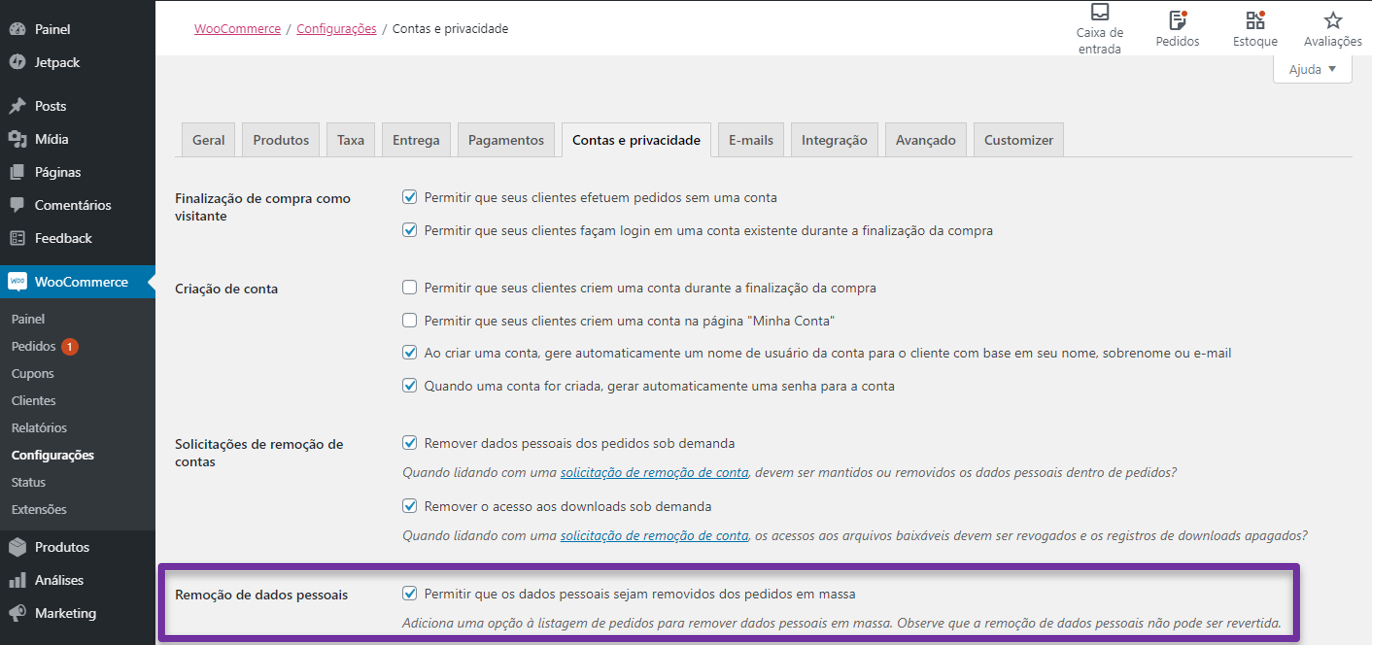Switch to the Customizer tab
The image size is (1373, 645).
[x=1018, y=140]
